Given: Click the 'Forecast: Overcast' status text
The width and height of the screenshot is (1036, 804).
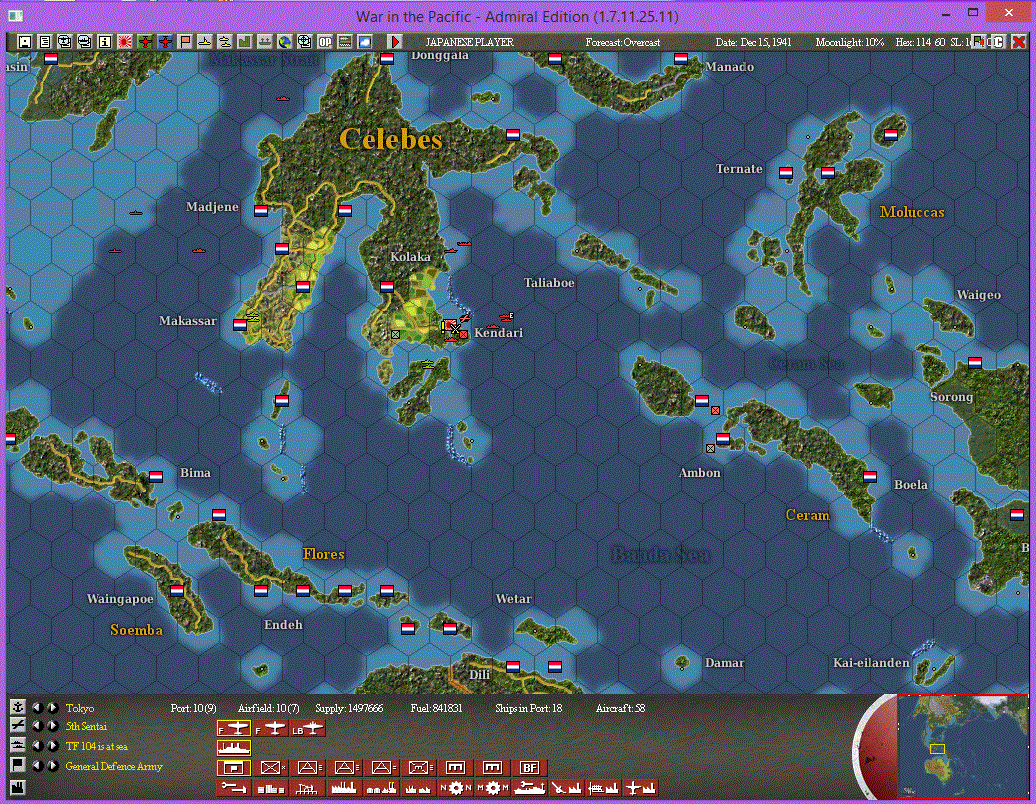Looking at the screenshot, I should click(622, 42).
